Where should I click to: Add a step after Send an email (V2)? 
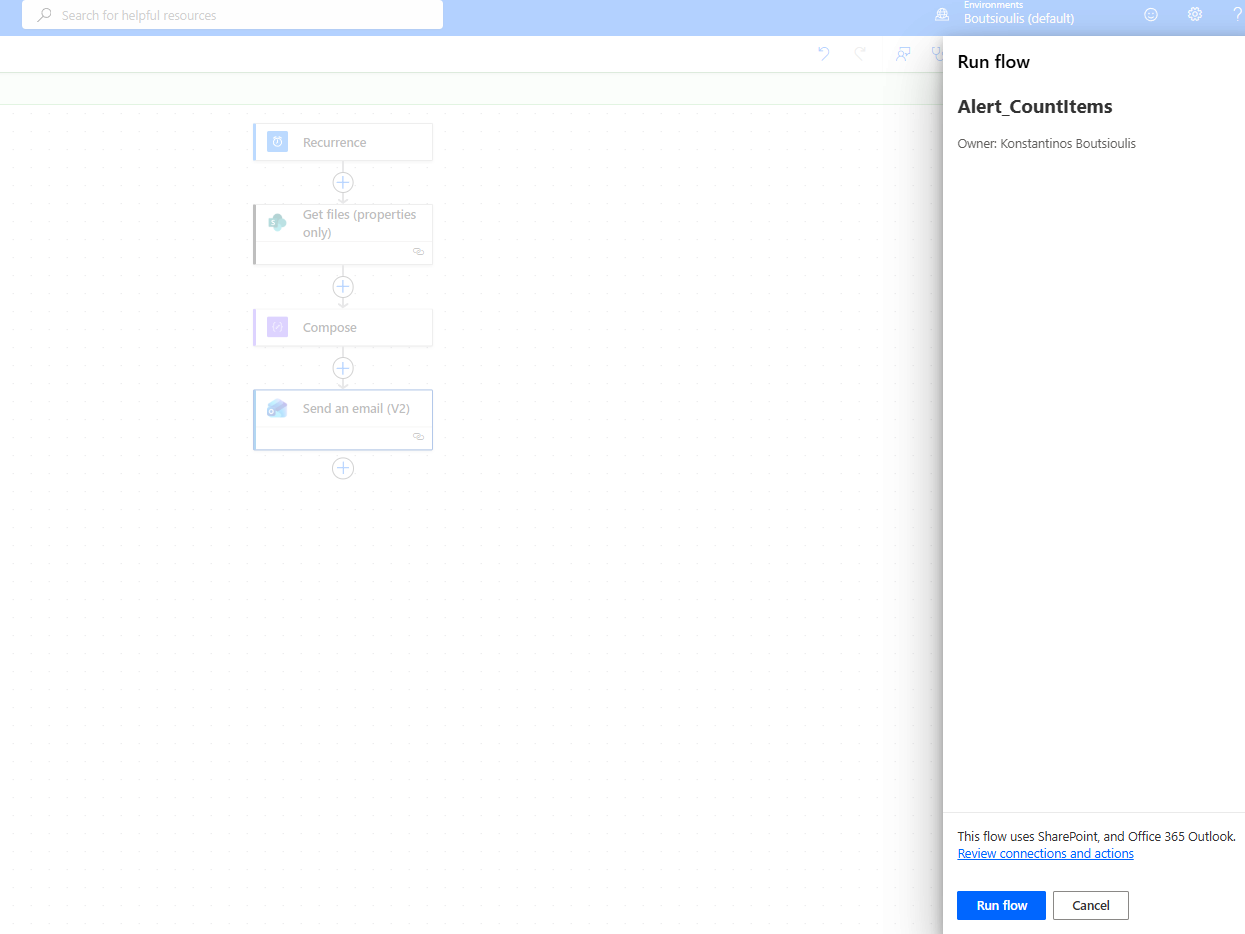(x=343, y=468)
